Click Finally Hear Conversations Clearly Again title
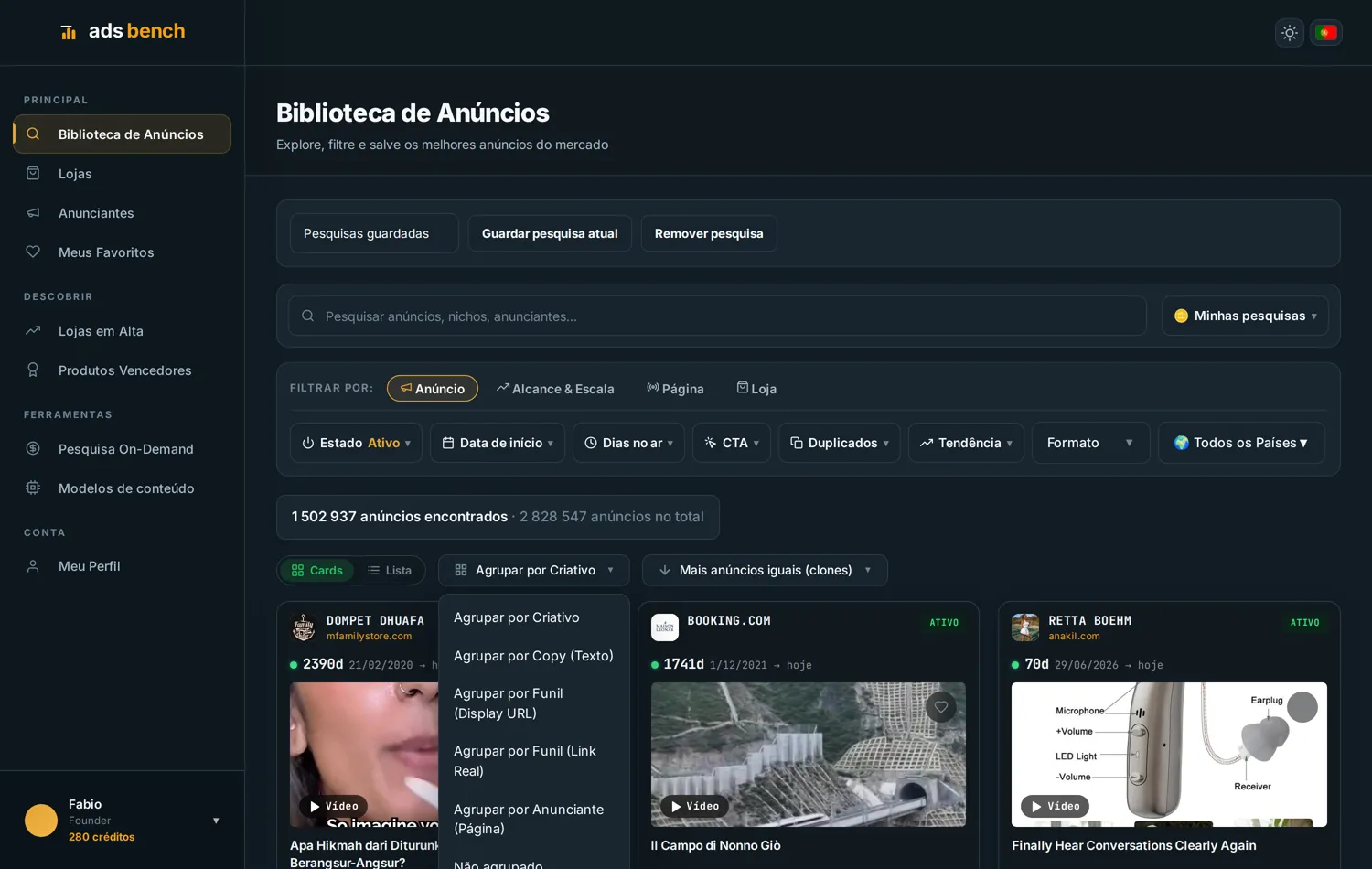1372x869 pixels. click(1134, 845)
